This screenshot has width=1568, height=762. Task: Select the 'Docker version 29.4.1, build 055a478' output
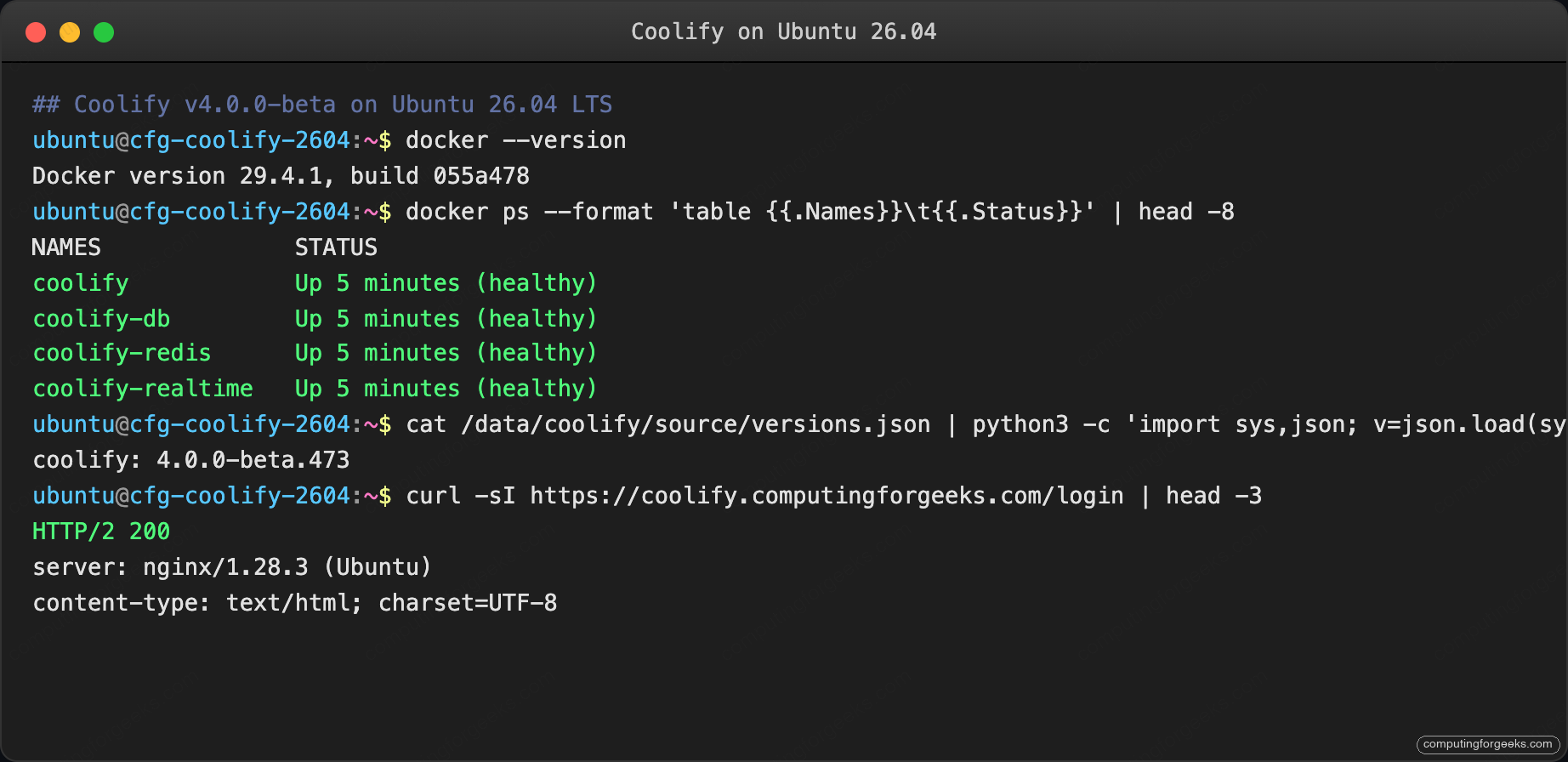[x=281, y=176]
